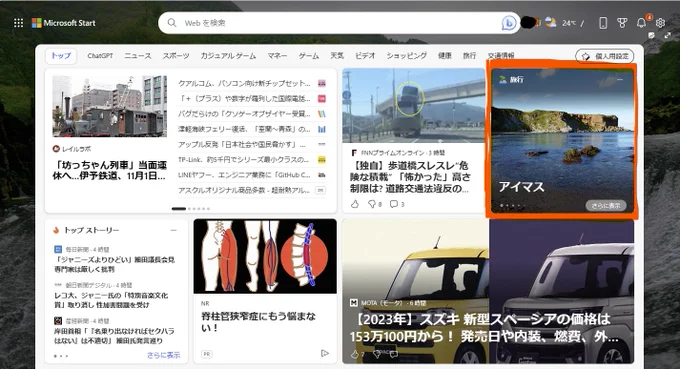The height and width of the screenshot is (369, 680).
Task: Open the ショッピング tab
Action: coord(407,56)
